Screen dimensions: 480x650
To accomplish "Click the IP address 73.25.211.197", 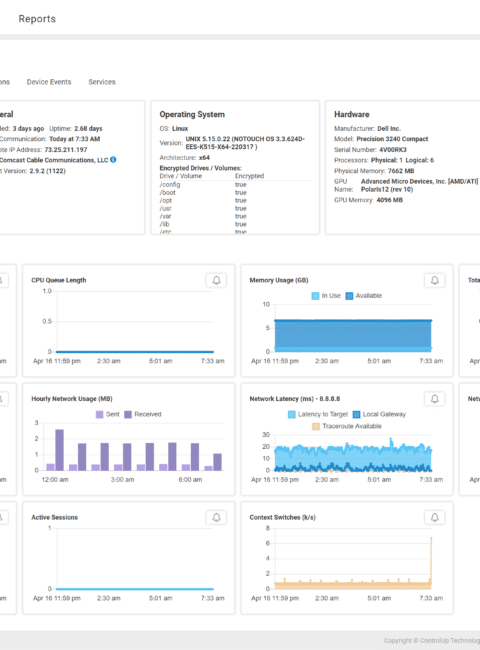I will [x=65, y=150].
